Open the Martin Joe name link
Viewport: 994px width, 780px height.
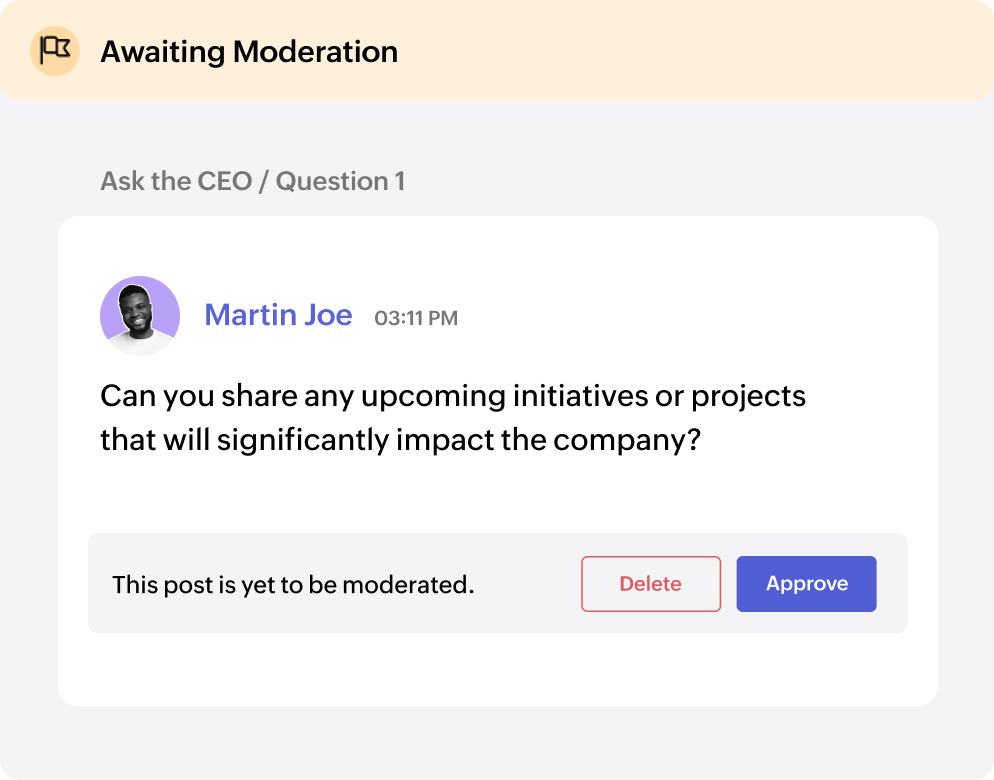[278, 316]
